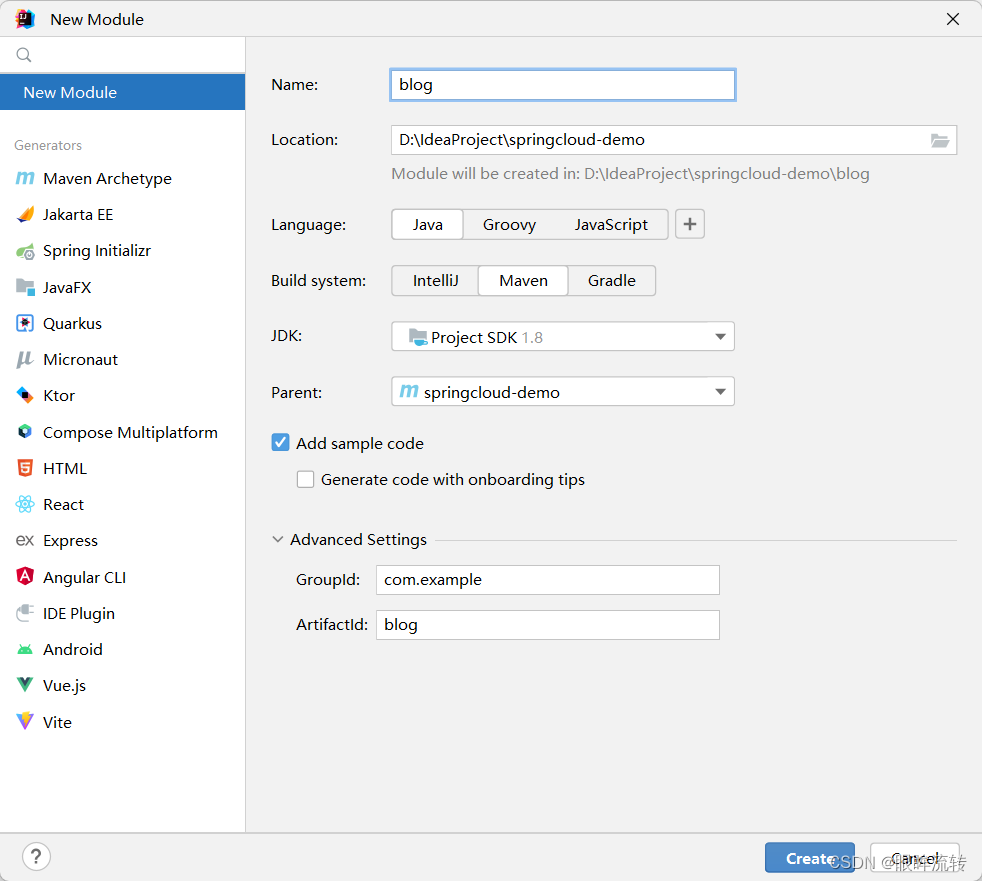Close the New Module dialog
Viewport: 982px width, 881px height.
pyautogui.click(x=953, y=19)
